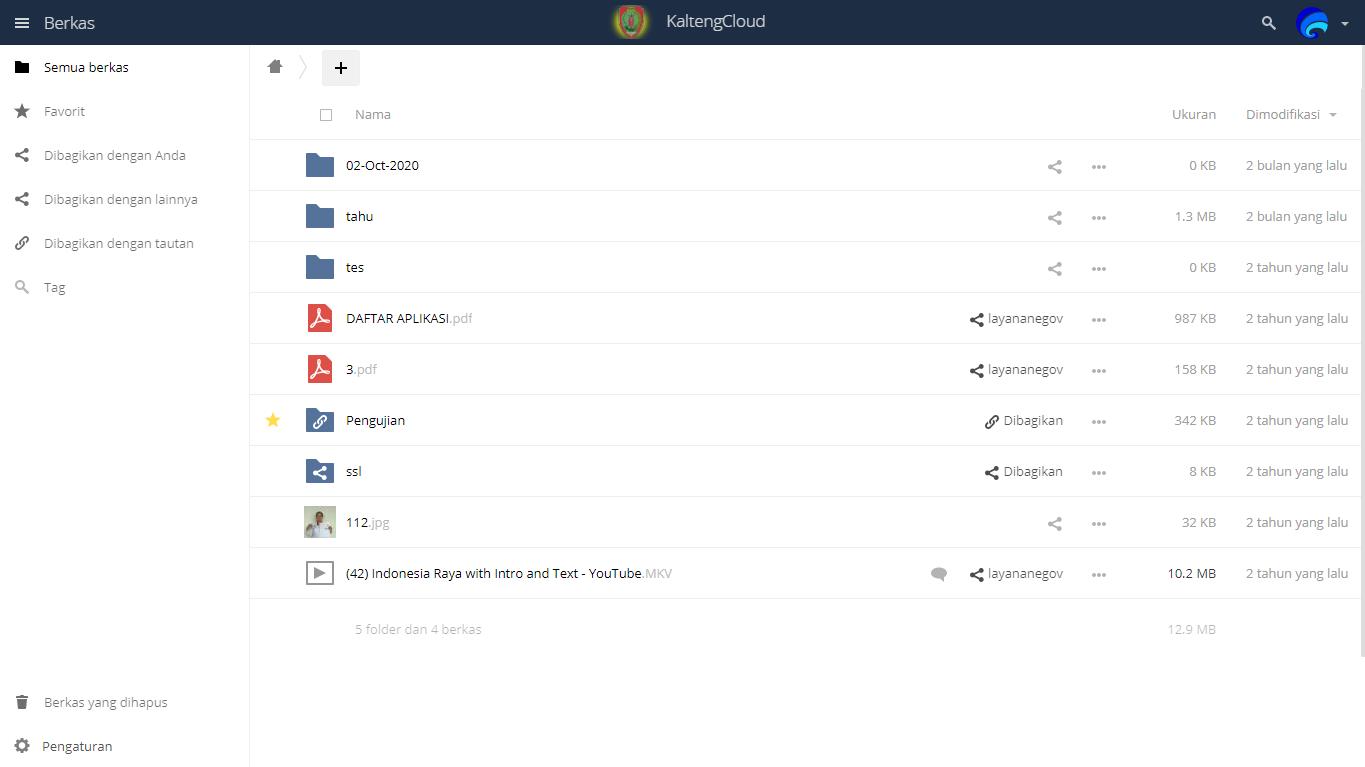
Task: Open DAFTAR APLIKASI.pdf file
Action: [398, 318]
